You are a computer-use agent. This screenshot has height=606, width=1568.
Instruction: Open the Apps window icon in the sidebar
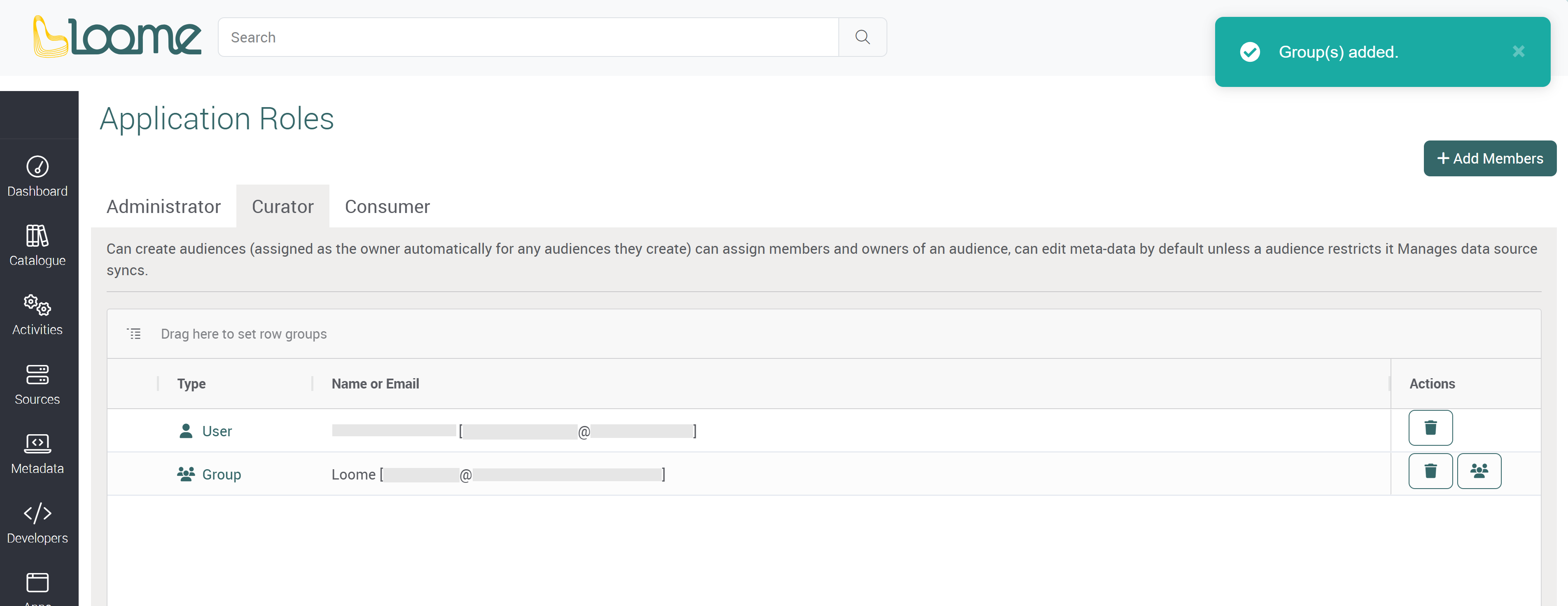[x=37, y=583]
